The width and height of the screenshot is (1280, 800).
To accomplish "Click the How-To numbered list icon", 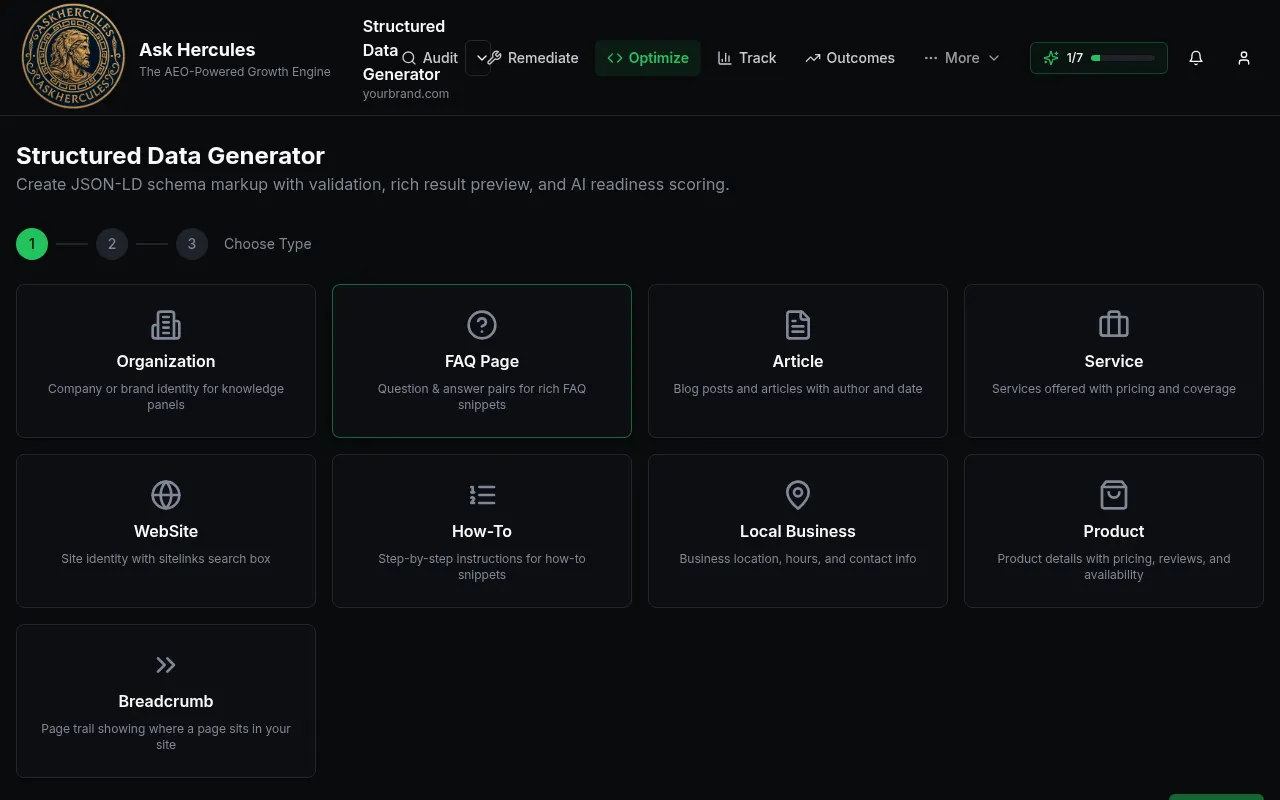I will pyautogui.click(x=482, y=495).
